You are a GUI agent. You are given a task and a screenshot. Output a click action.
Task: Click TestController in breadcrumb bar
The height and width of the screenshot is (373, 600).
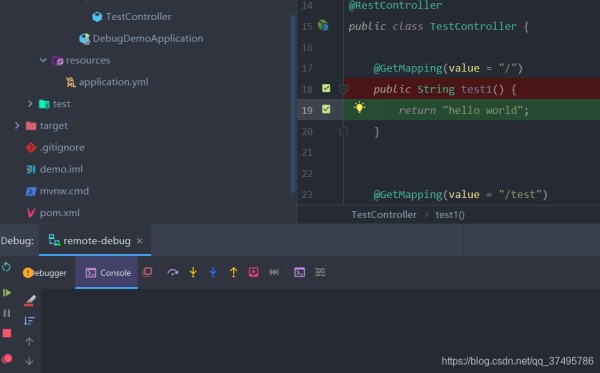tap(384, 215)
